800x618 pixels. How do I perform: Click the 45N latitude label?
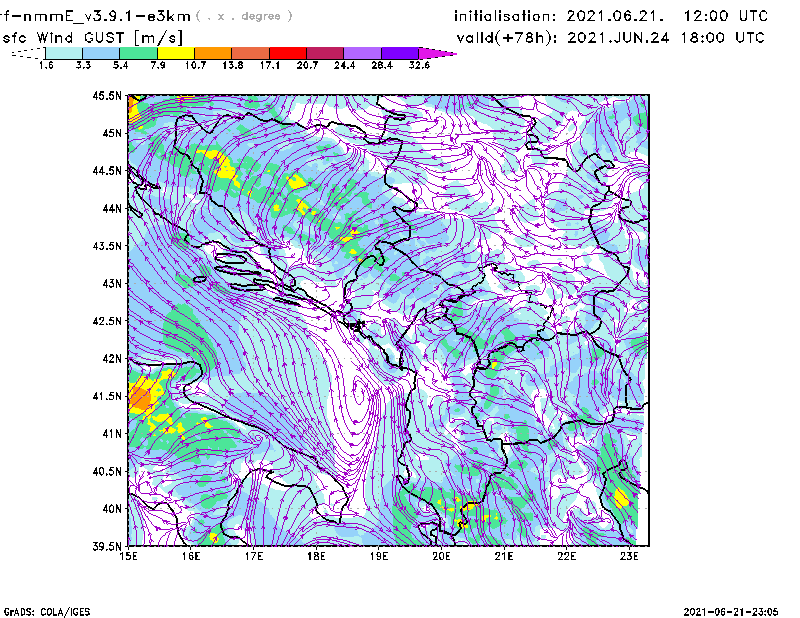coord(112,133)
